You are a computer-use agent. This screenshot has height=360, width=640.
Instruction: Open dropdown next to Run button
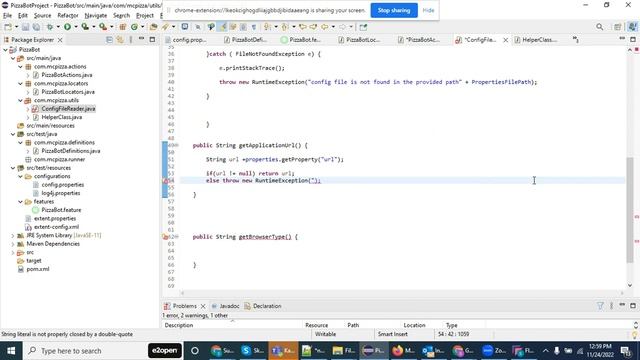76,27
